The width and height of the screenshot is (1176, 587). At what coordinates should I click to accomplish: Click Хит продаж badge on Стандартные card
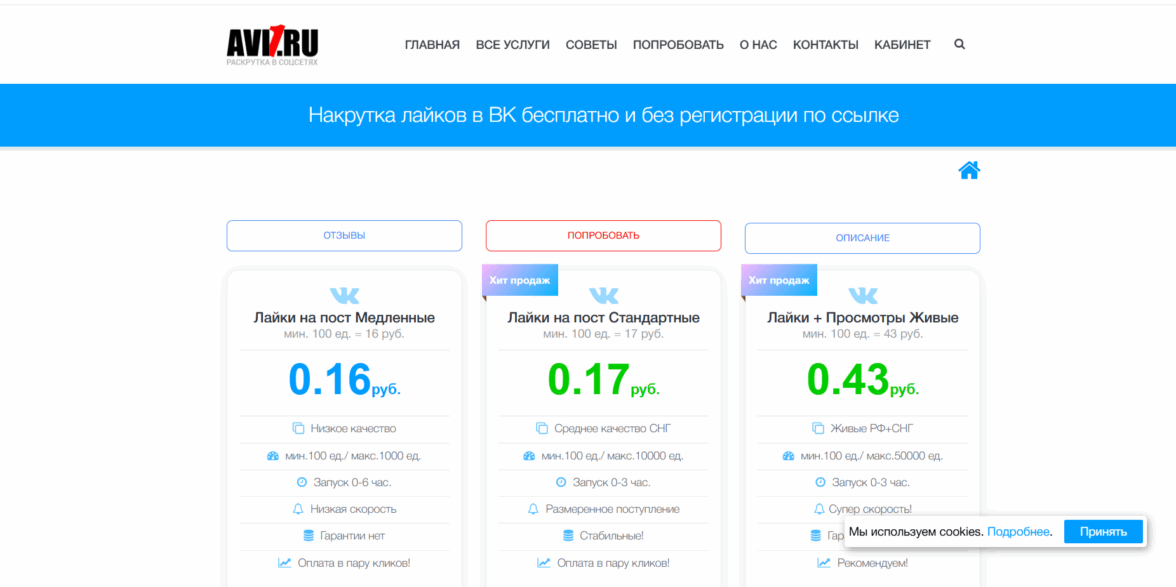[x=520, y=280]
